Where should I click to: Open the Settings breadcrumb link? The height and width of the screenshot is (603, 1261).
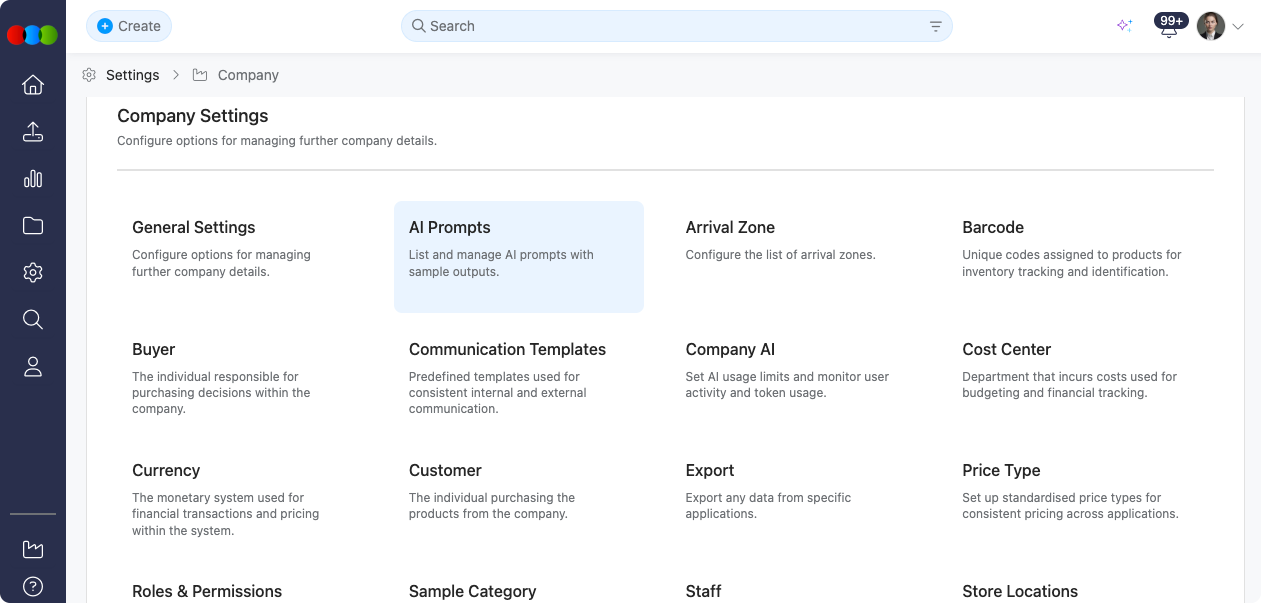pos(132,75)
